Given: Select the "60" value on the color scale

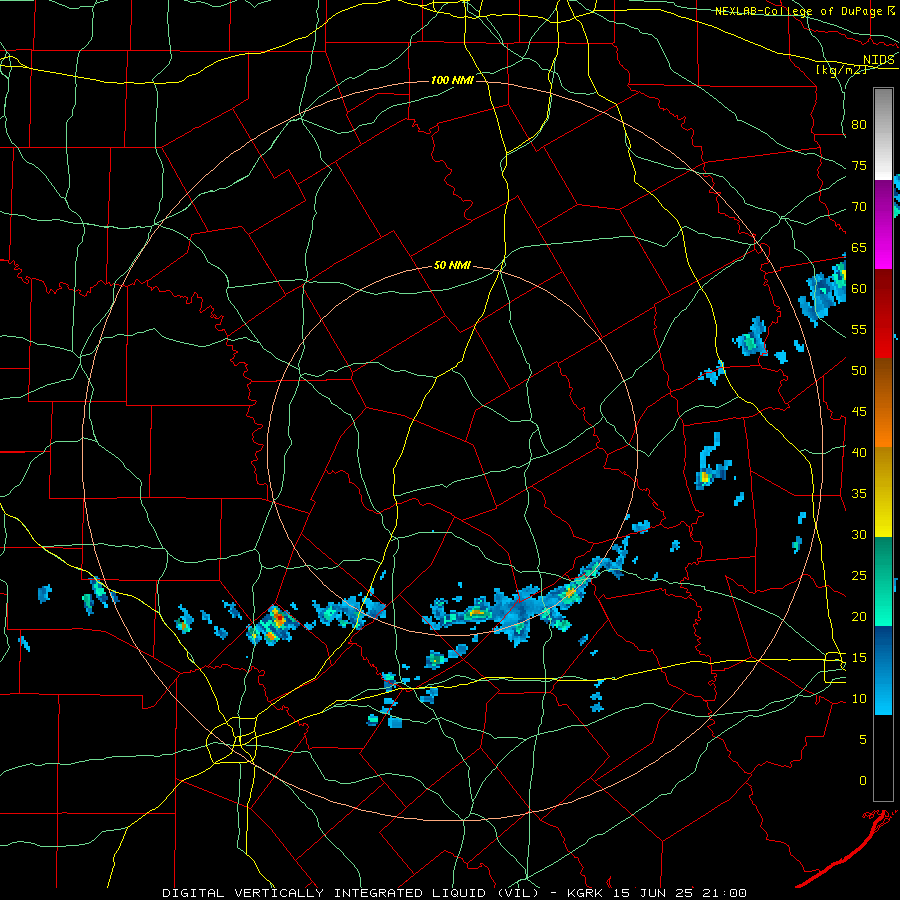Looking at the screenshot, I should click(859, 289).
